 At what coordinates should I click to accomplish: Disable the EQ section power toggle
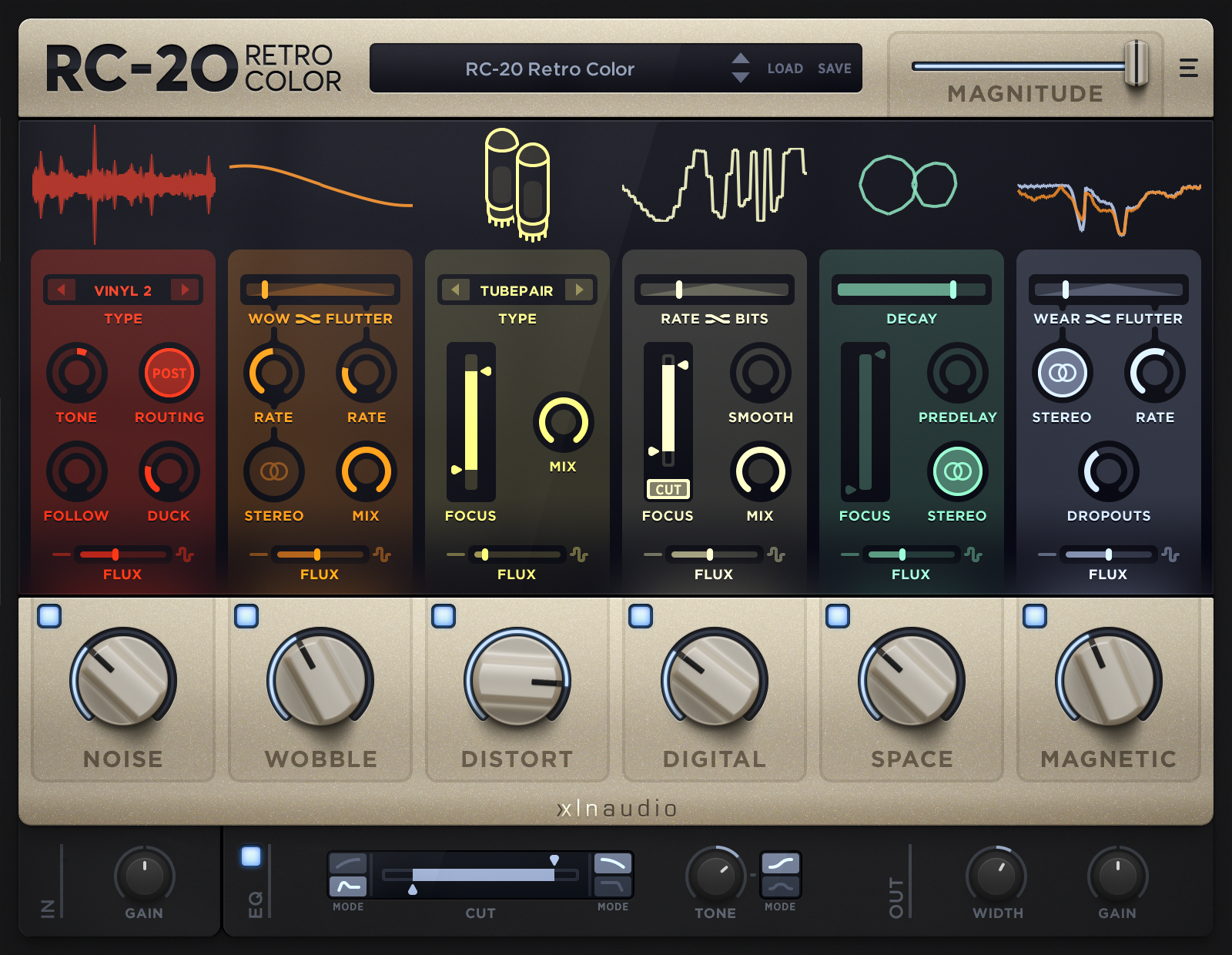(x=251, y=856)
